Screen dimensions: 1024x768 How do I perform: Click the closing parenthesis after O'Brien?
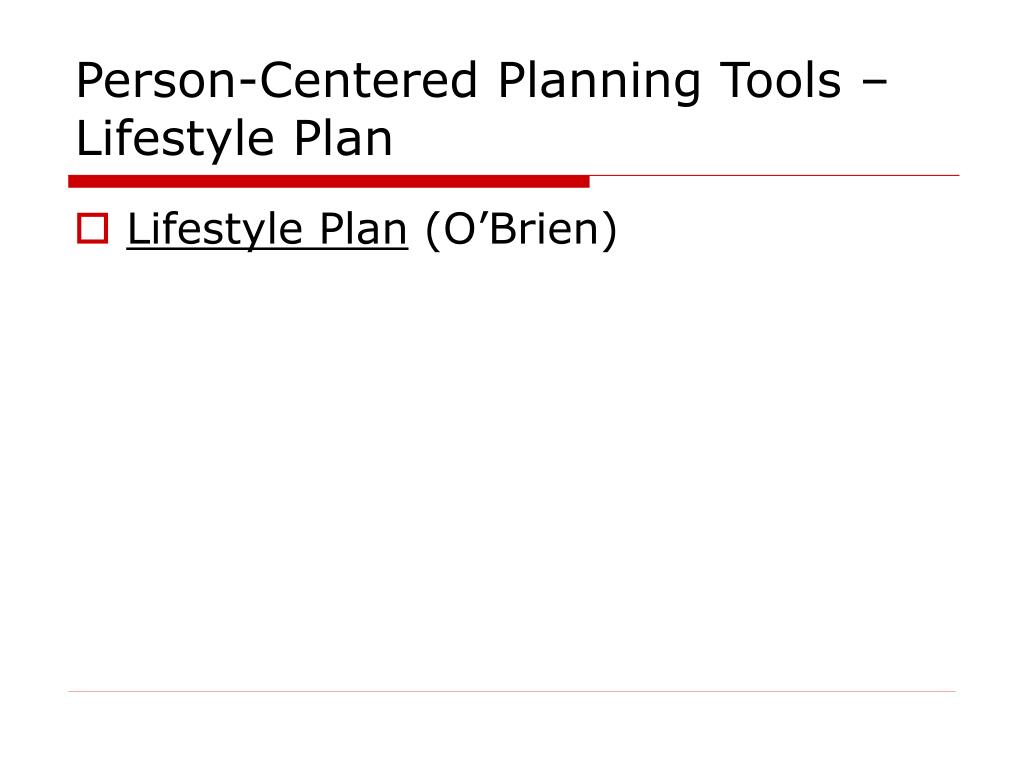pyautogui.click(x=609, y=230)
